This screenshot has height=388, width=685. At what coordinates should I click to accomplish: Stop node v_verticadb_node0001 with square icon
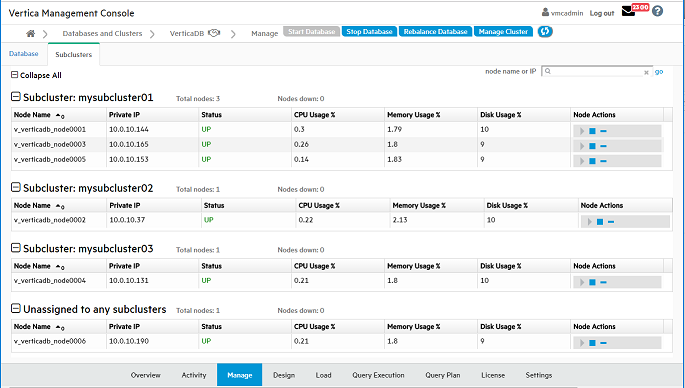pyautogui.click(x=592, y=131)
